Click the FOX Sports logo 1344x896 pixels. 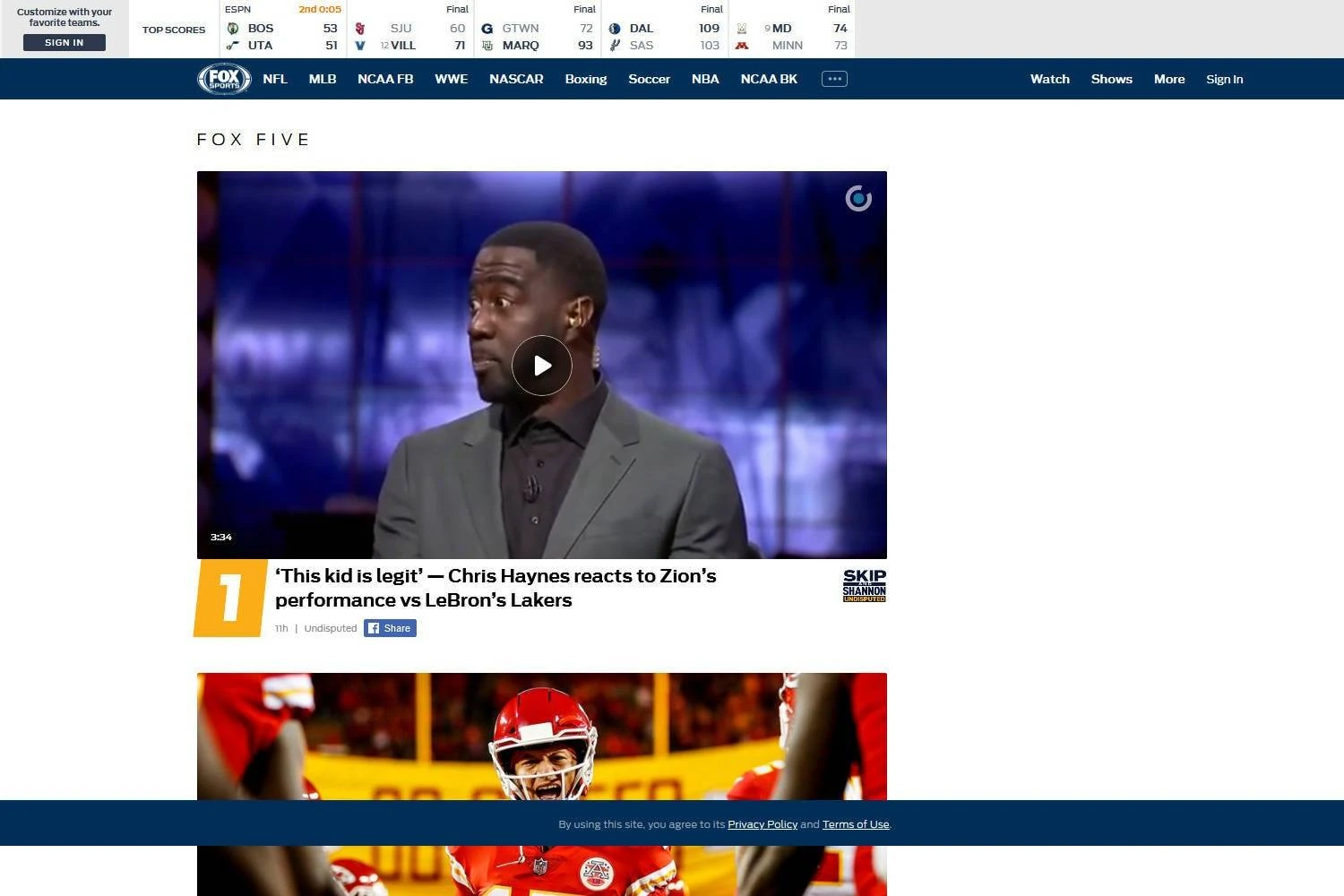[224, 79]
